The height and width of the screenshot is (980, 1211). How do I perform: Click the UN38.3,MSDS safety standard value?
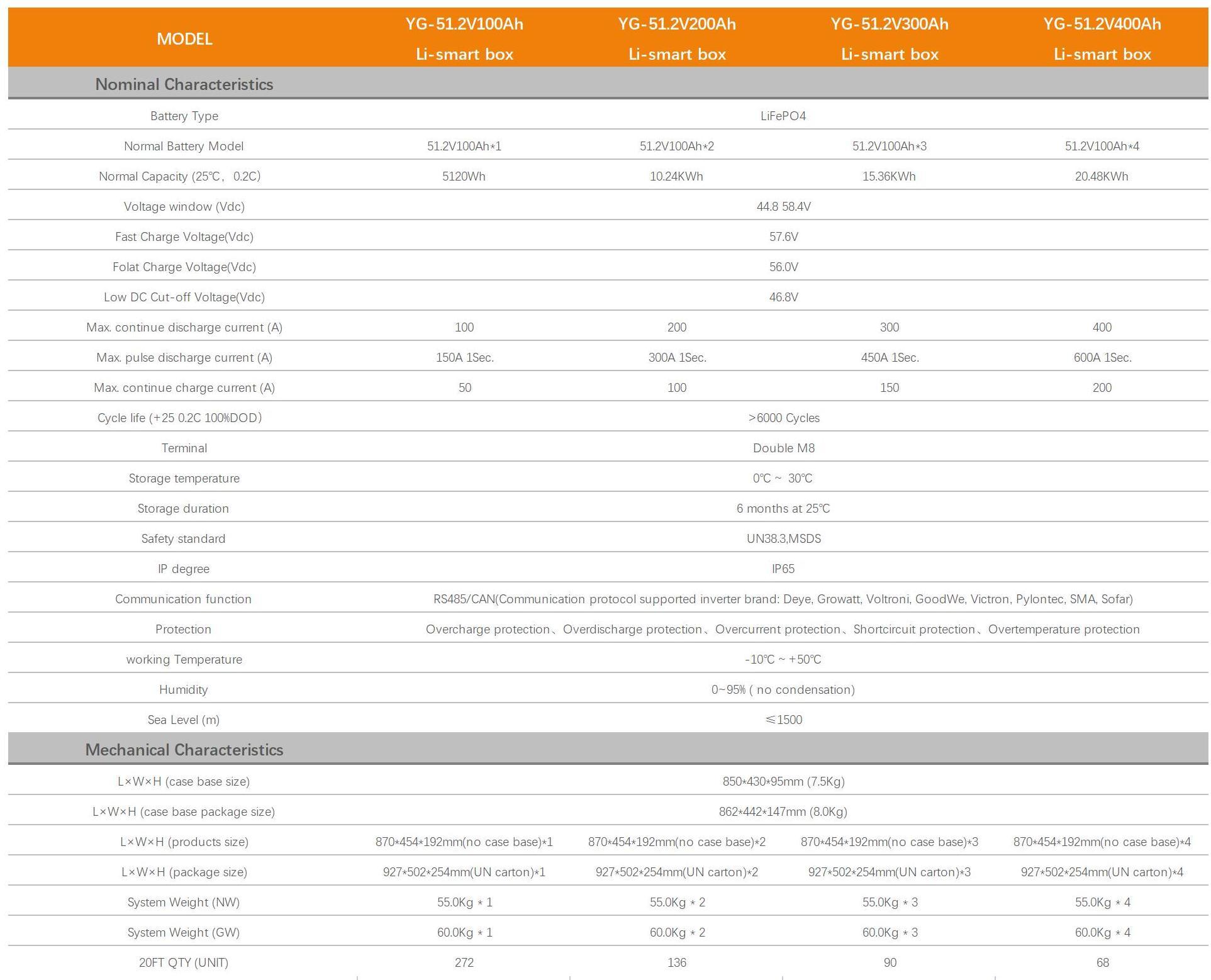coord(783,538)
